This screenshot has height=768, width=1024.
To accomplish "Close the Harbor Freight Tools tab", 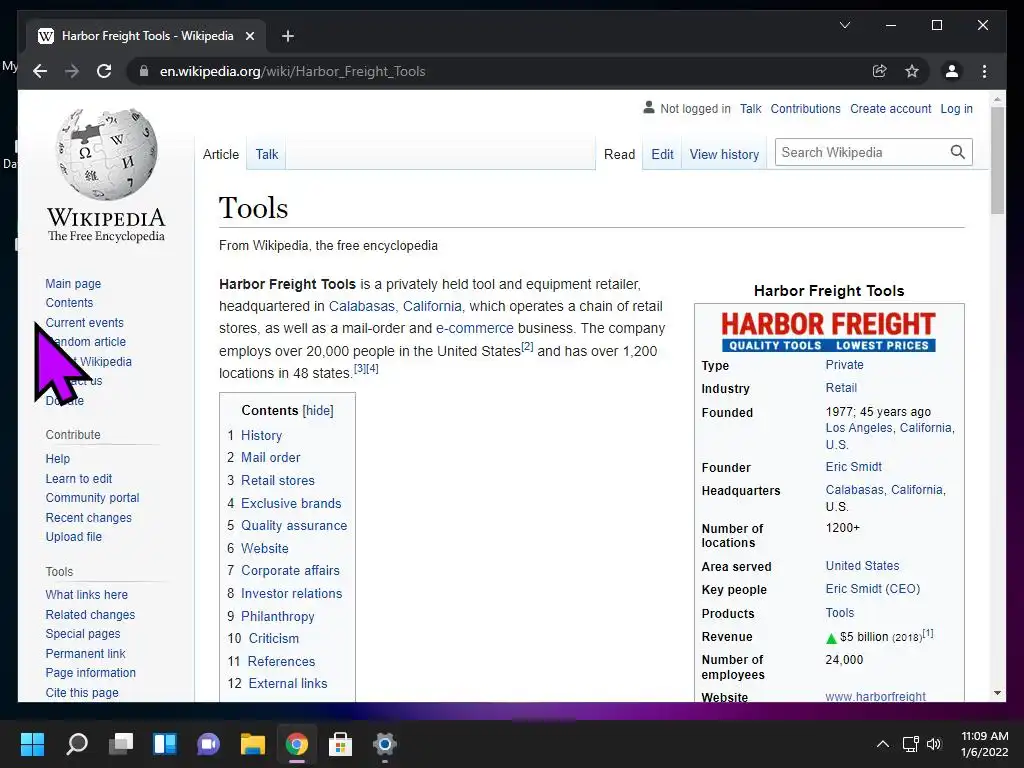I will (x=249, y=36).
